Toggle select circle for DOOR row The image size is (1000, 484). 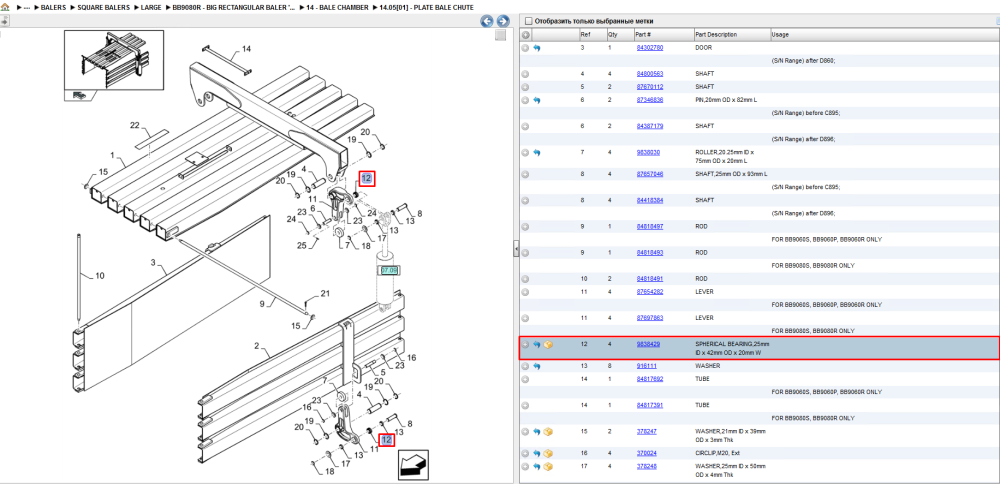(526, 48)
